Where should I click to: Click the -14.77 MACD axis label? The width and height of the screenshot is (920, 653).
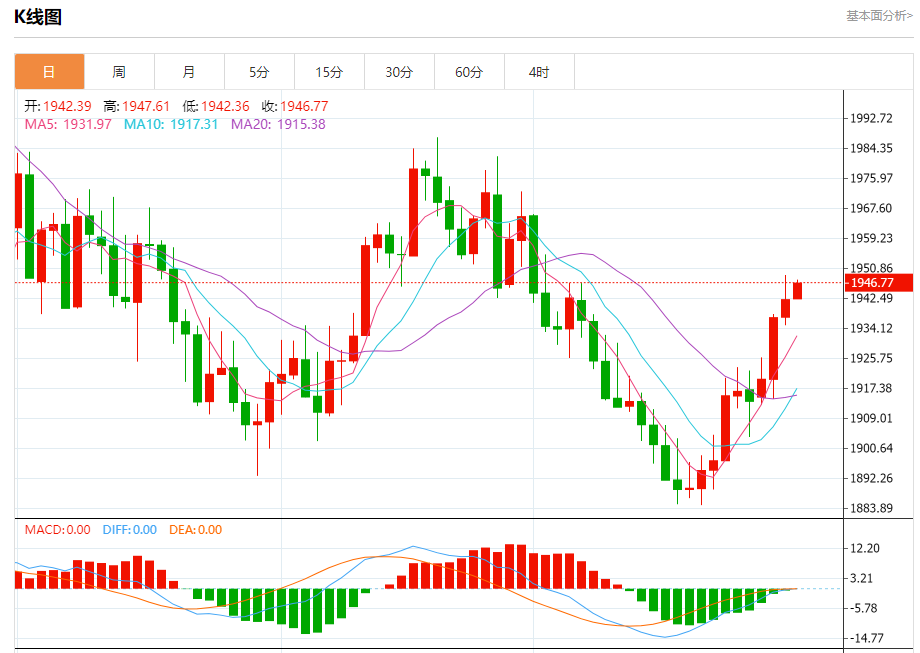point(865,638)
